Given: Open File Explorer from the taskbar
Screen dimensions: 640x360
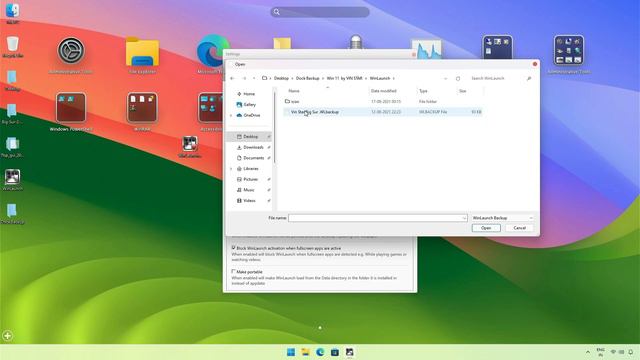Looking at the screenshot, I should click(305, 352).
